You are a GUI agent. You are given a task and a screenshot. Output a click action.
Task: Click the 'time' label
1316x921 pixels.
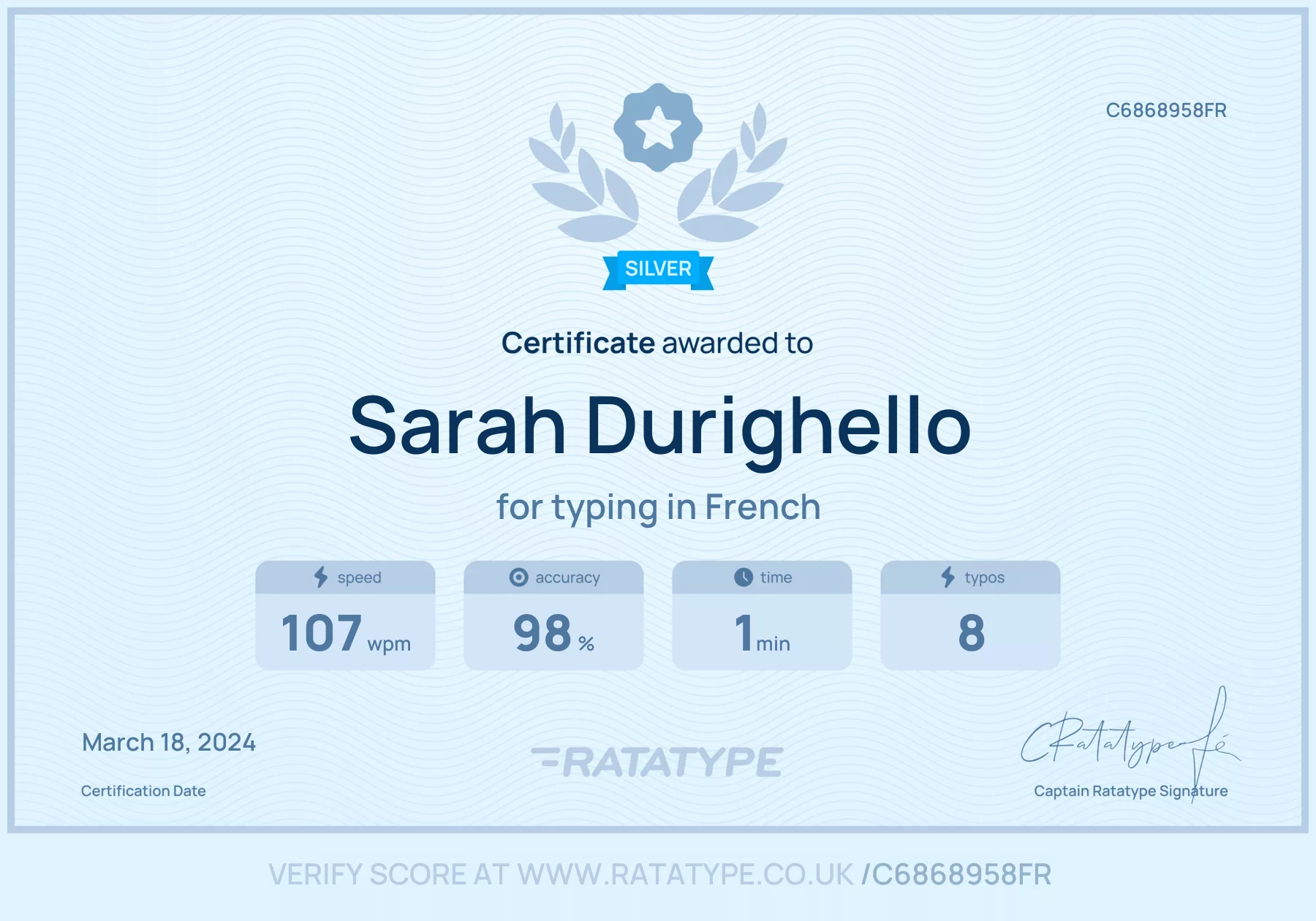776,577
